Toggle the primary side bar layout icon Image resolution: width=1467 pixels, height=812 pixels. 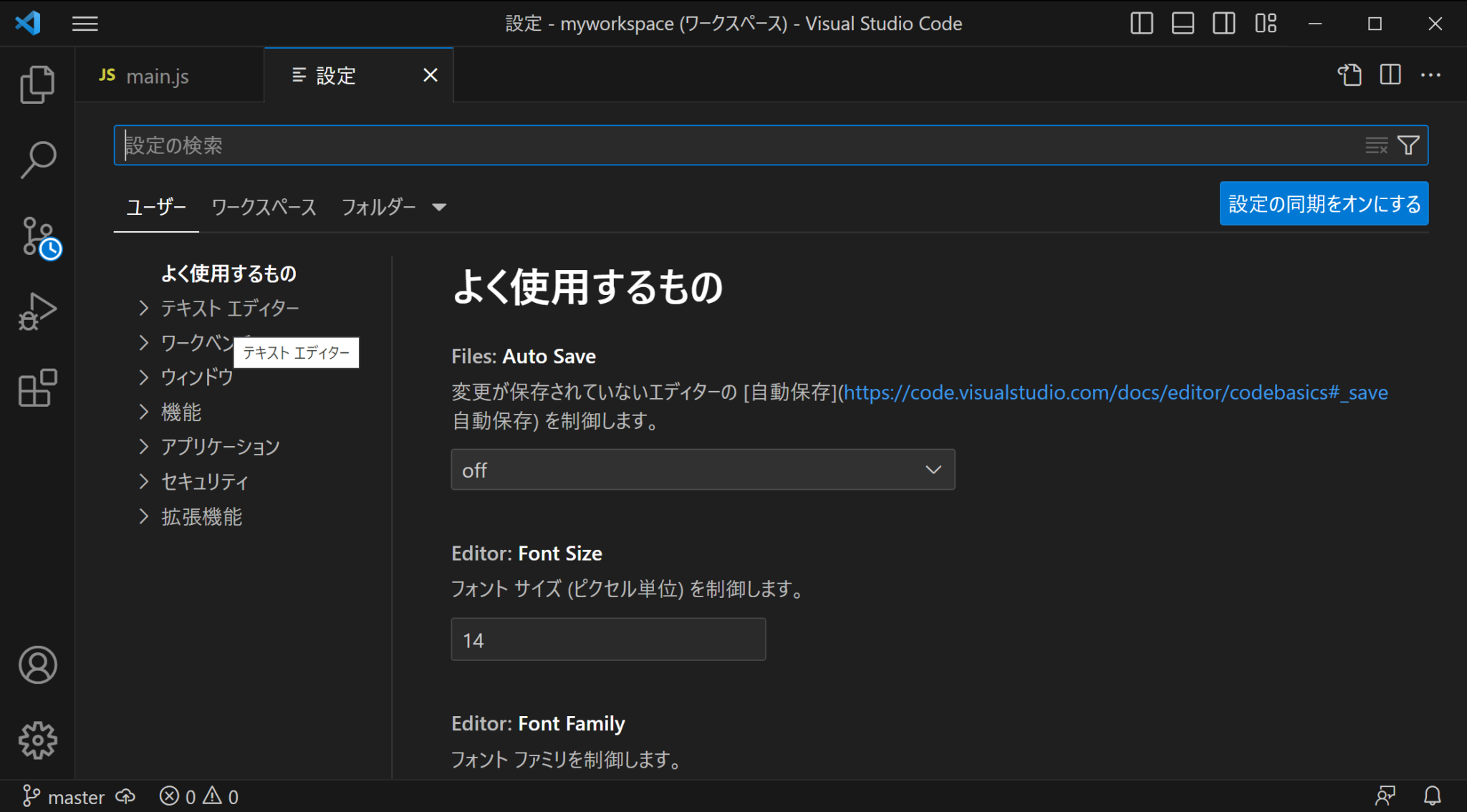coord(1141,24)
